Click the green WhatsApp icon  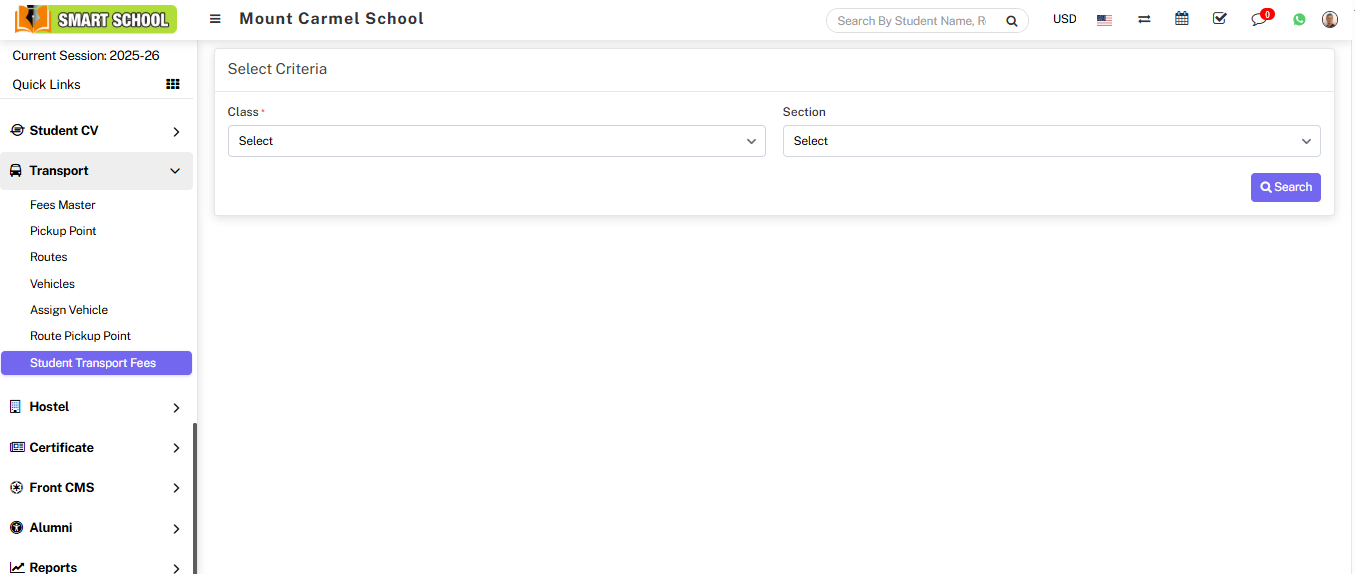pos(1299,20)
